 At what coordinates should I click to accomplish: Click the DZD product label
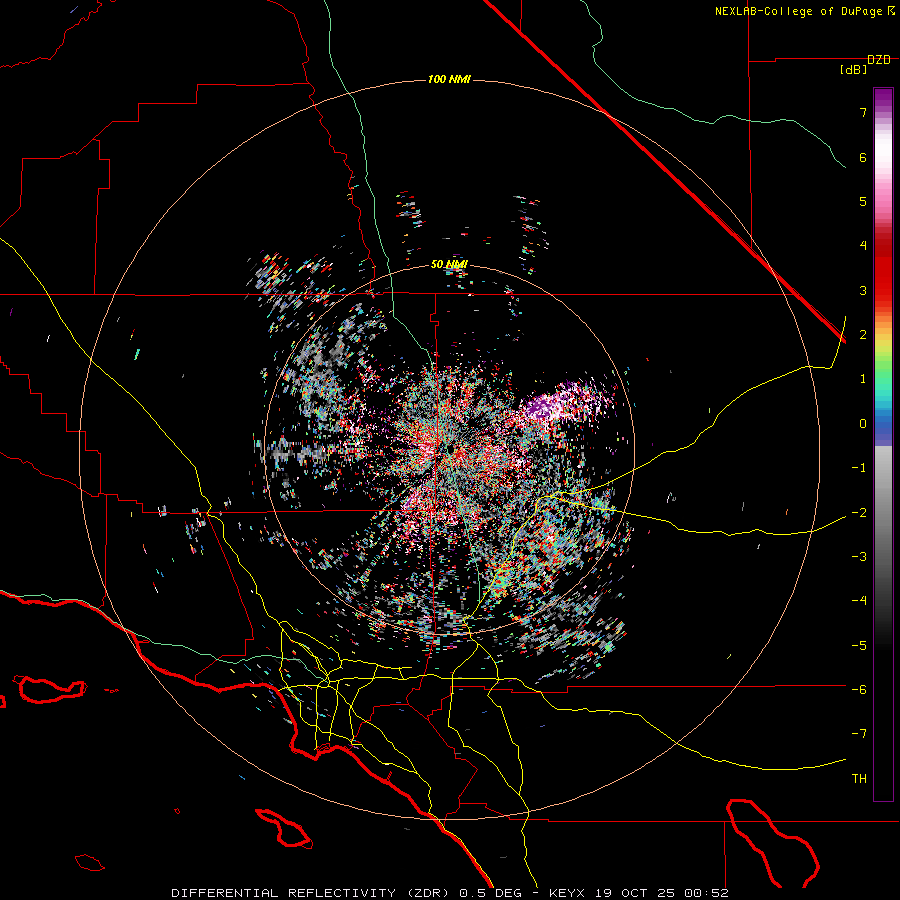(878, 60)
